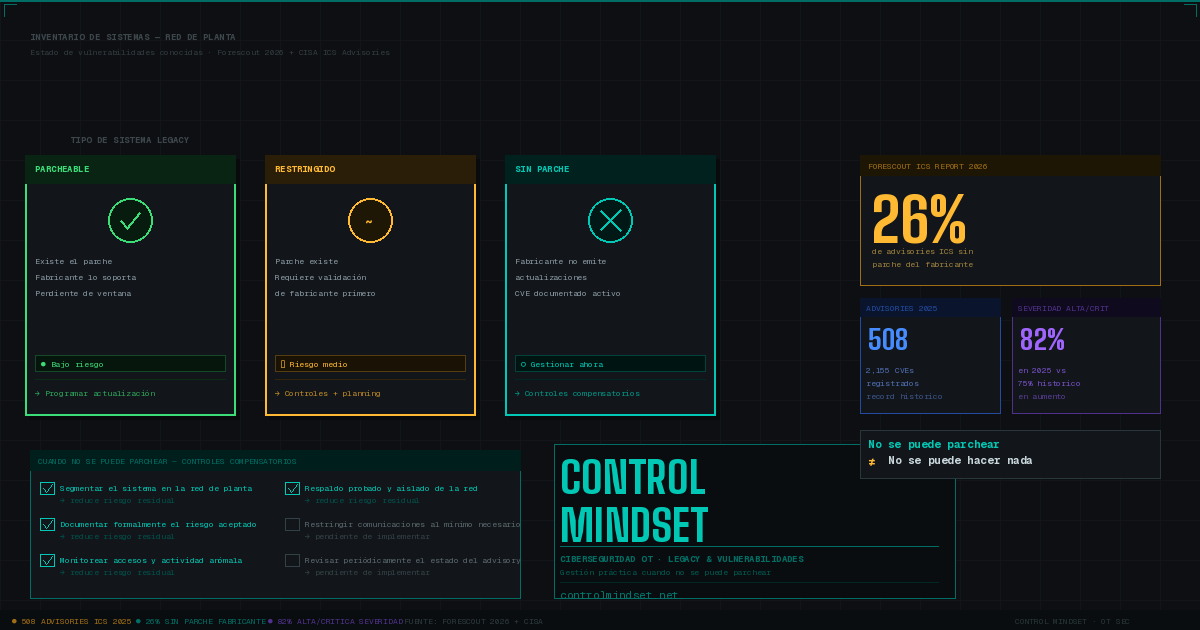Click 'Pendiente de ventana' line
Viewport: 1200px width, 630px height.
pos(83,293)
